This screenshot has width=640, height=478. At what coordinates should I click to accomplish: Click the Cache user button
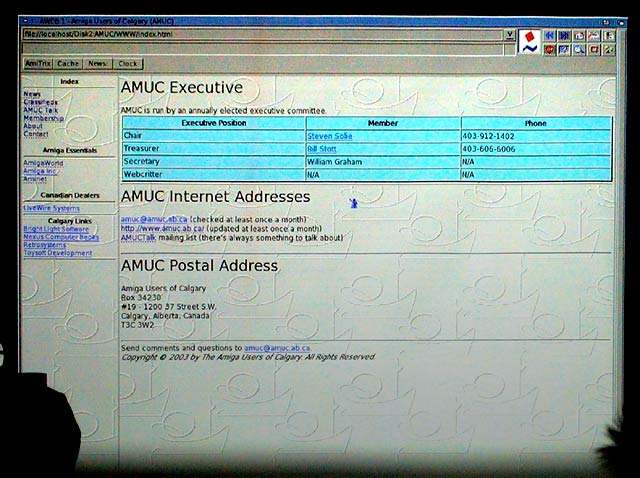point(68,64)
